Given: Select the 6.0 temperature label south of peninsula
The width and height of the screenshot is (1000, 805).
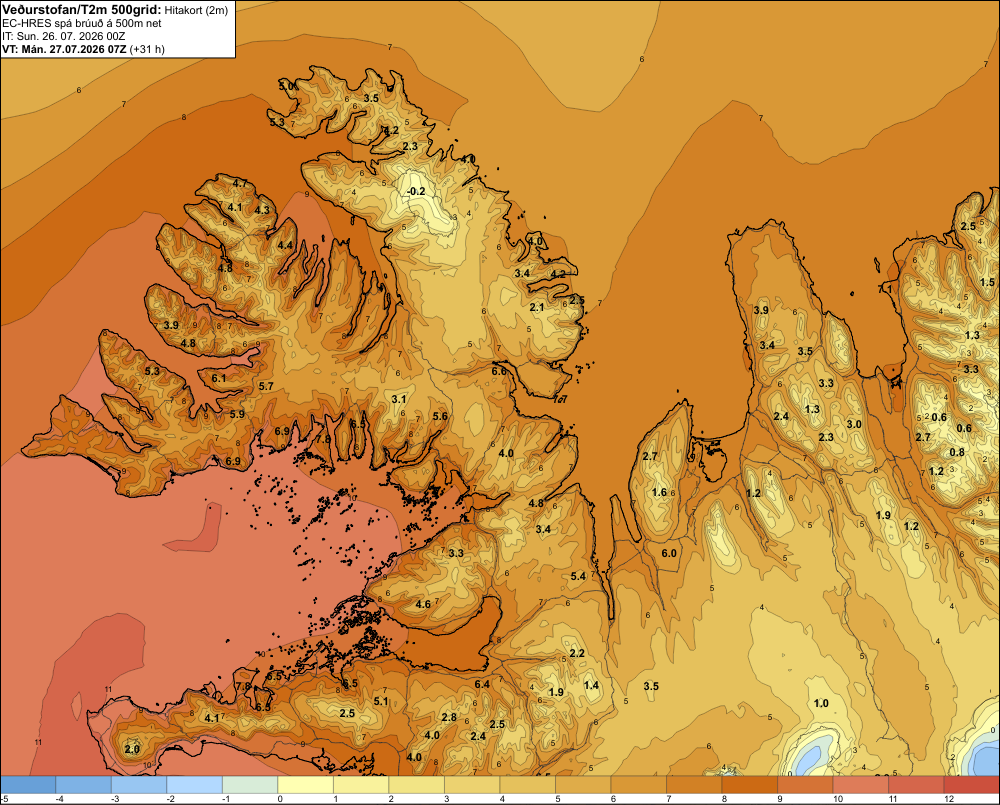Looking at the screenshot, I should click(x=668, y=553).
